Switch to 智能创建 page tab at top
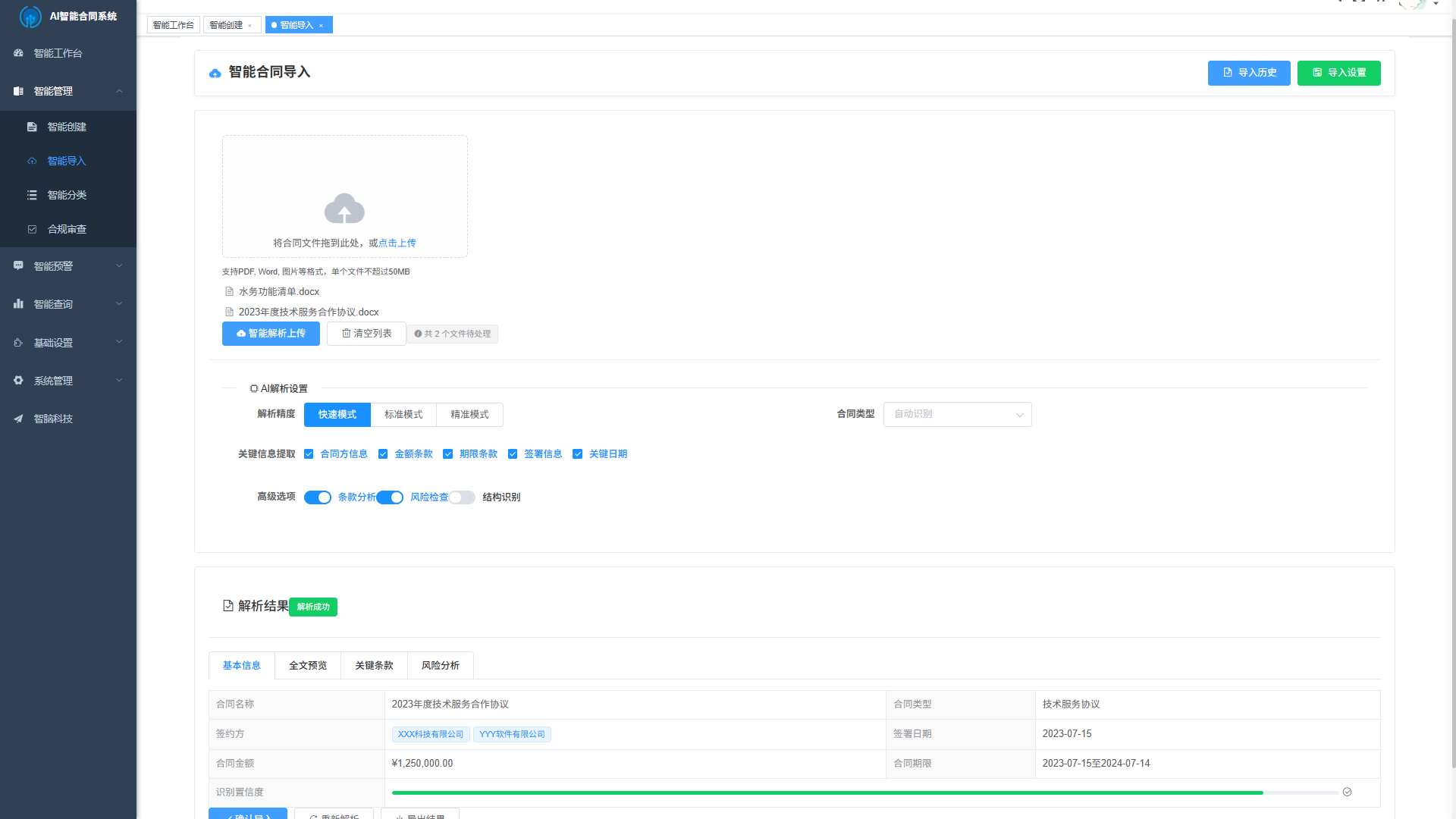 point(226,25)
